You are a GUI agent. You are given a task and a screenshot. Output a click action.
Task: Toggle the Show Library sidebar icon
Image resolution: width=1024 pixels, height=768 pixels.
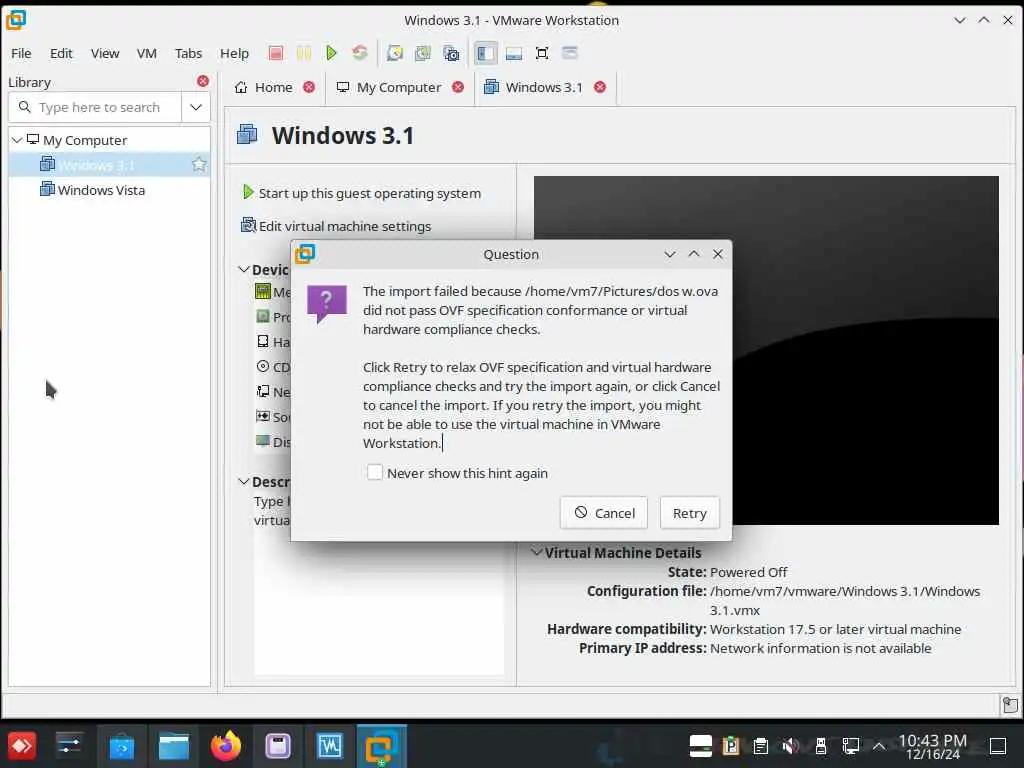tap(485, 53)
